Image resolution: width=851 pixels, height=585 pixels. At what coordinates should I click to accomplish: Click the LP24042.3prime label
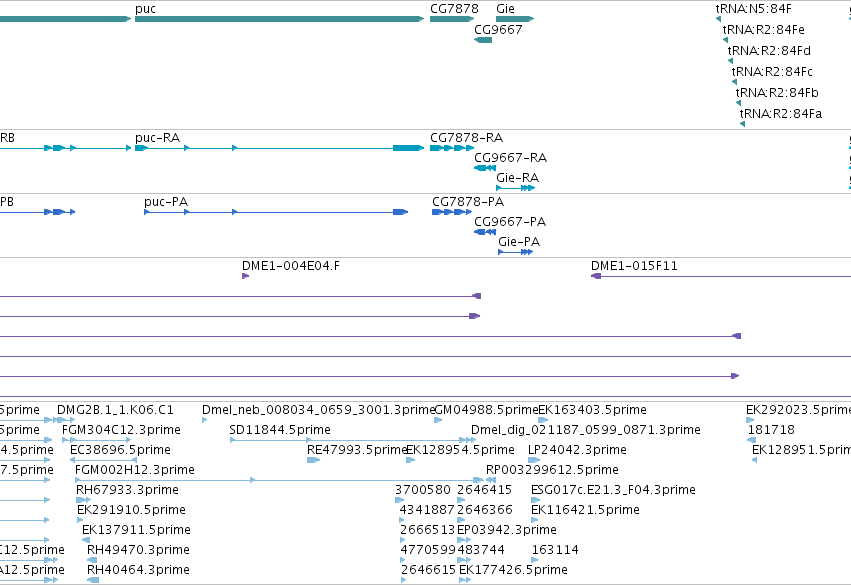[x=577, y=450]
